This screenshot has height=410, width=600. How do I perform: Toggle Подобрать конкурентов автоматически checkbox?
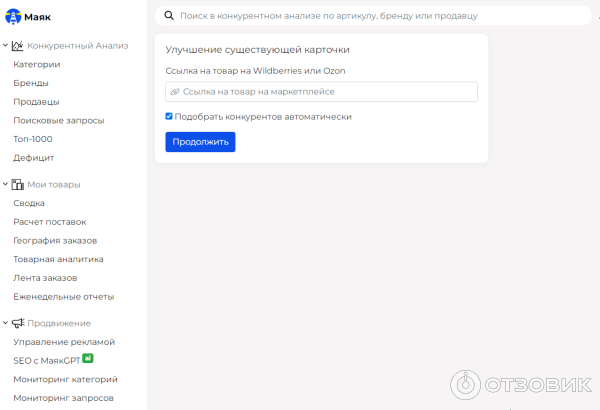pyautogui.click(x=169, y=117)
